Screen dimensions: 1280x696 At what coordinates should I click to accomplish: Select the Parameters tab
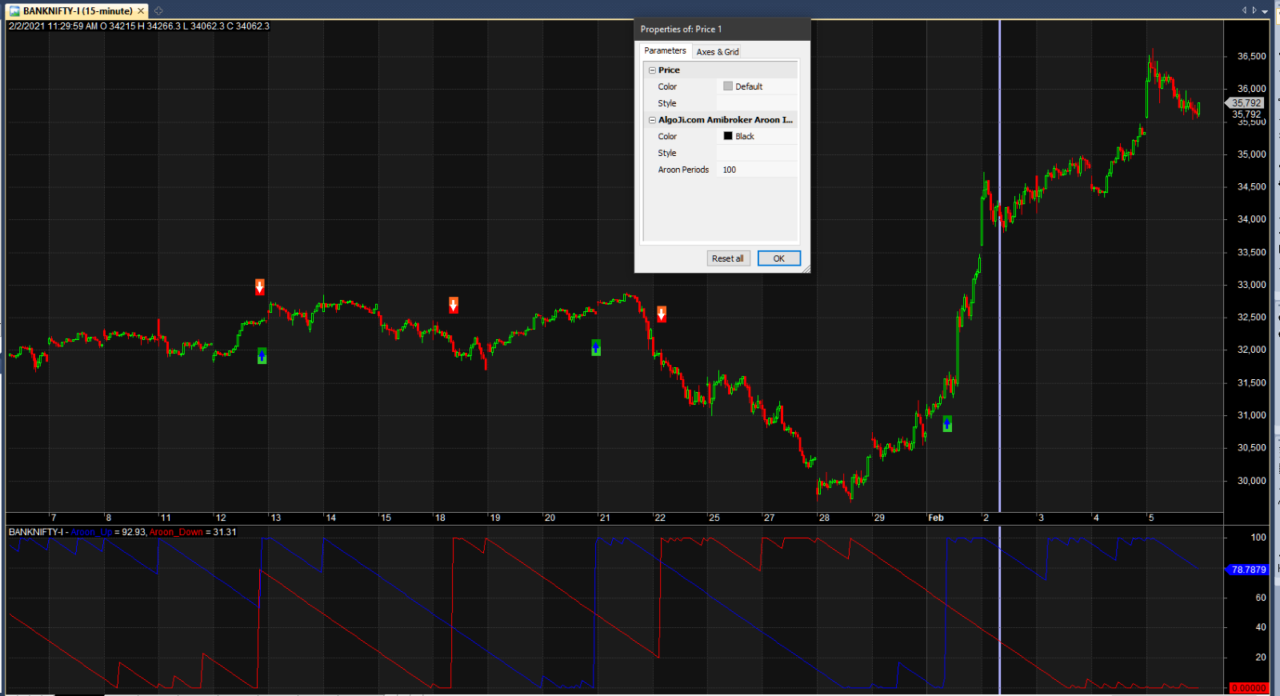point(664,51)
